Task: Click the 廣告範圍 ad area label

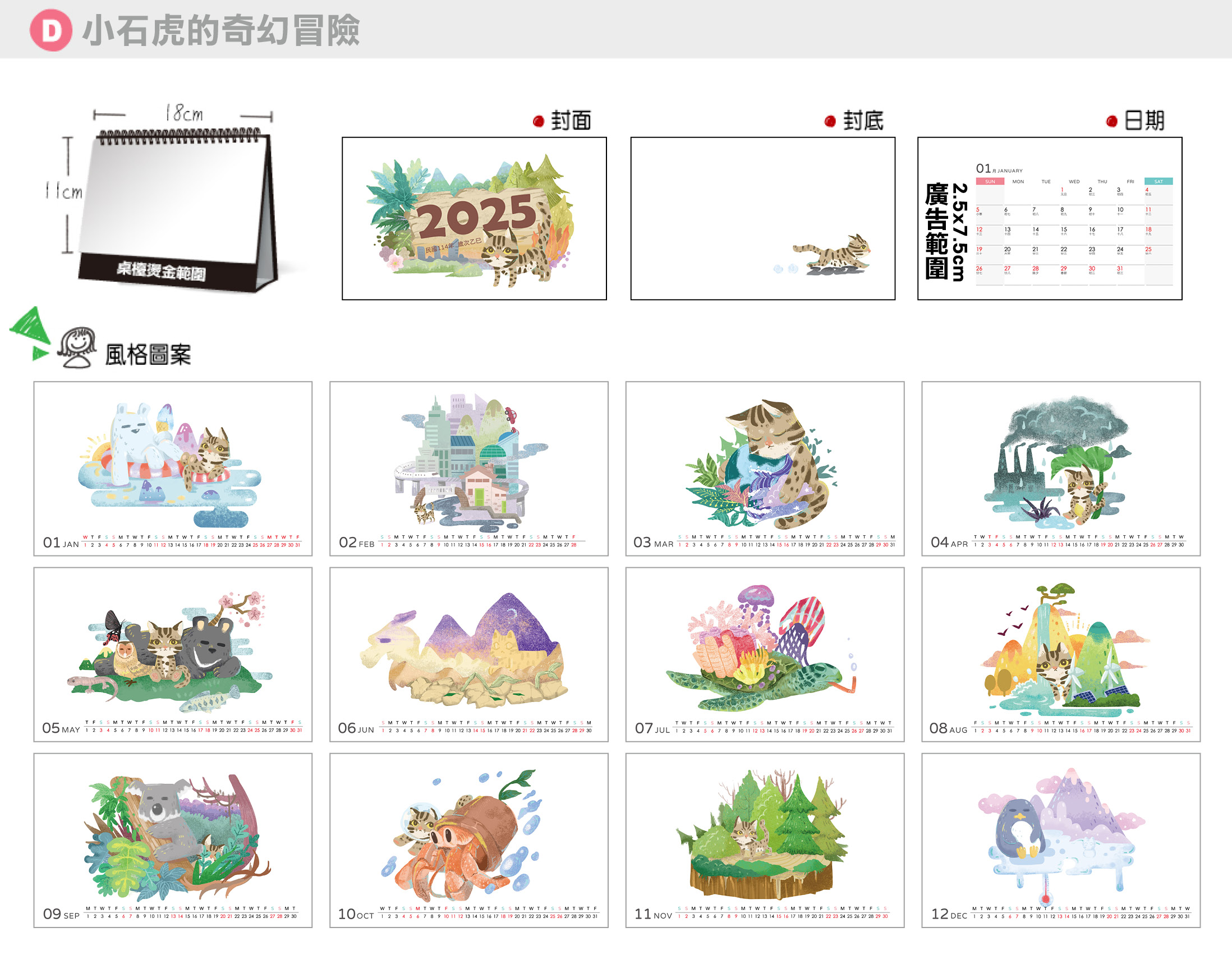Action: click(936, 231)
